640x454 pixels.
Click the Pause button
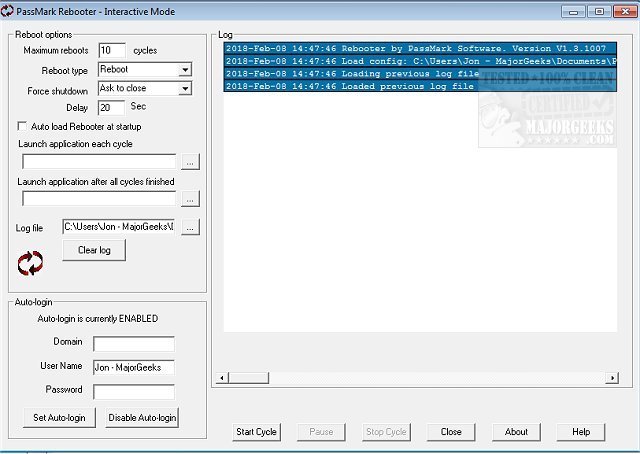click(x=321, y=432)
